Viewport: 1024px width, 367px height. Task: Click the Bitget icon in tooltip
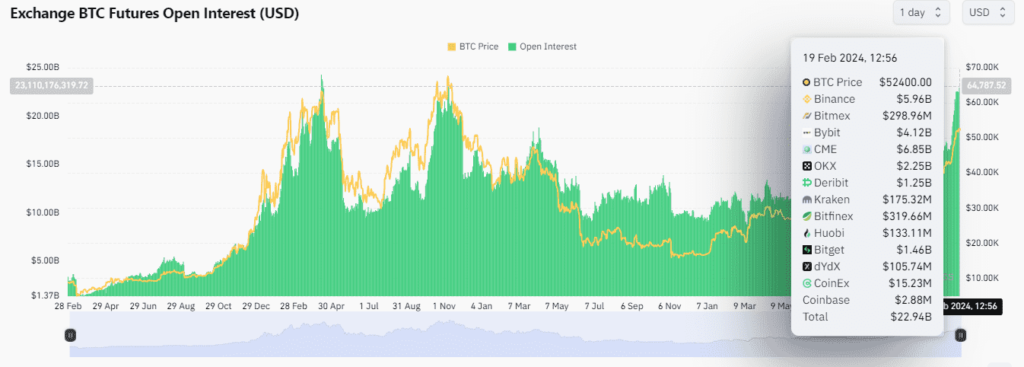click(x=807, y=250)
